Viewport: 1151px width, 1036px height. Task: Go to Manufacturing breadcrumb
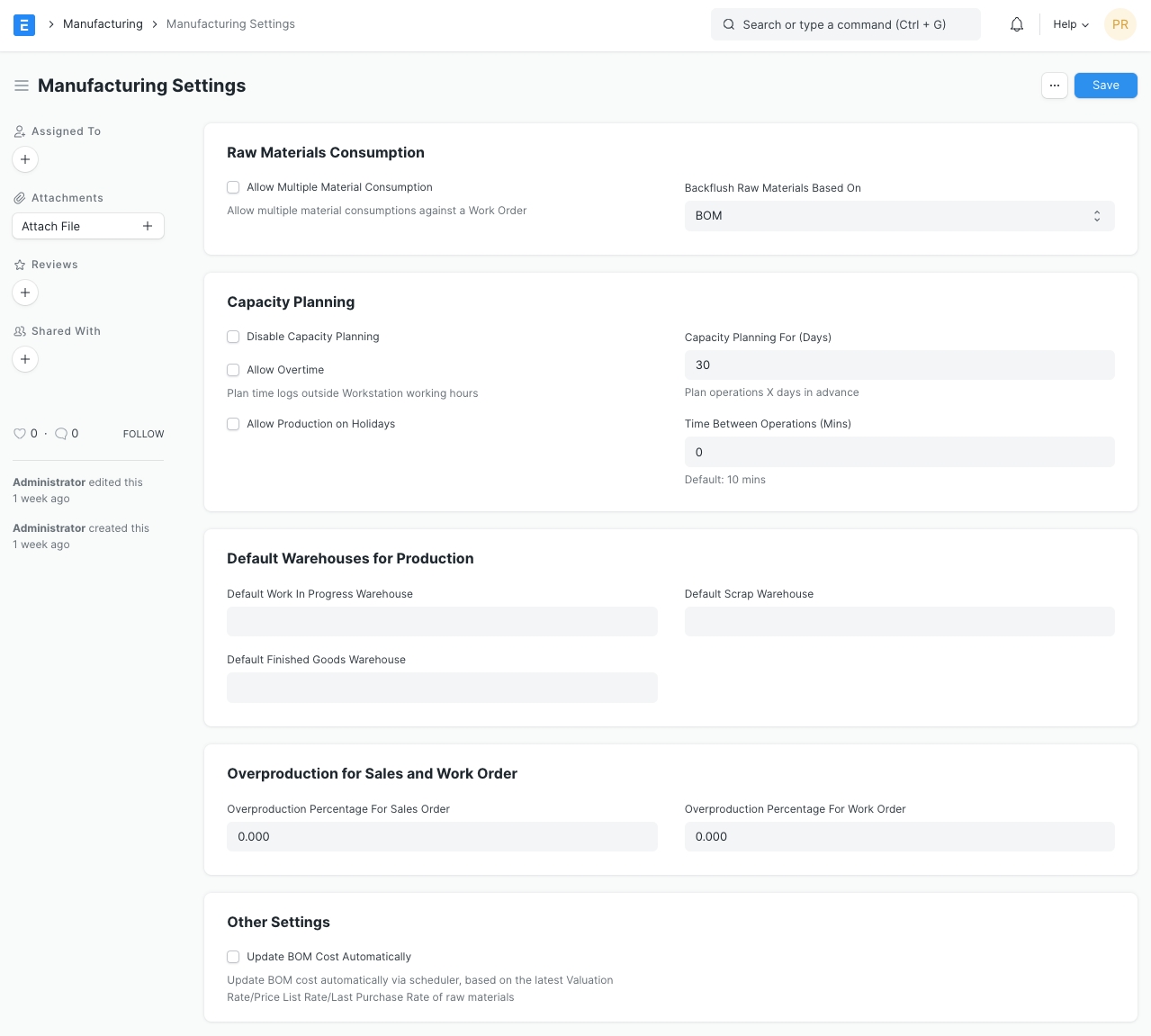coord(103,24)
